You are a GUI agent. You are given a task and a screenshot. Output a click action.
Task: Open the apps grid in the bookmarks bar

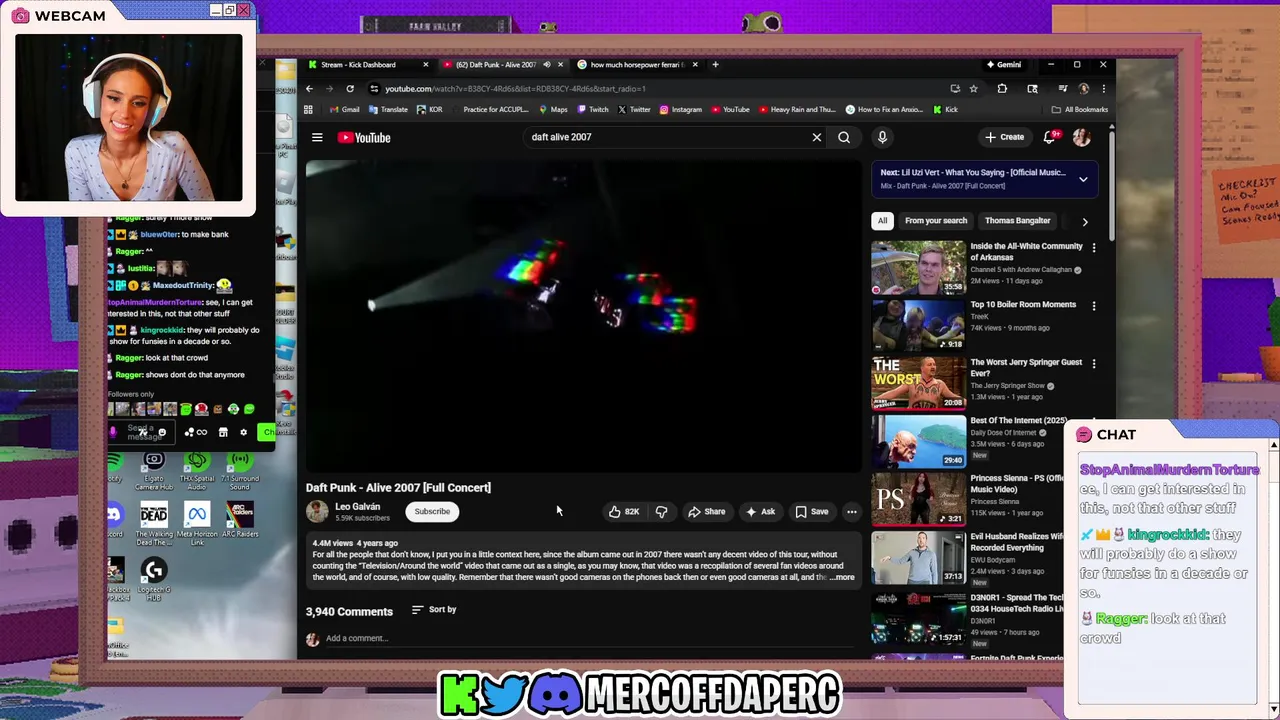click(309, 110)
